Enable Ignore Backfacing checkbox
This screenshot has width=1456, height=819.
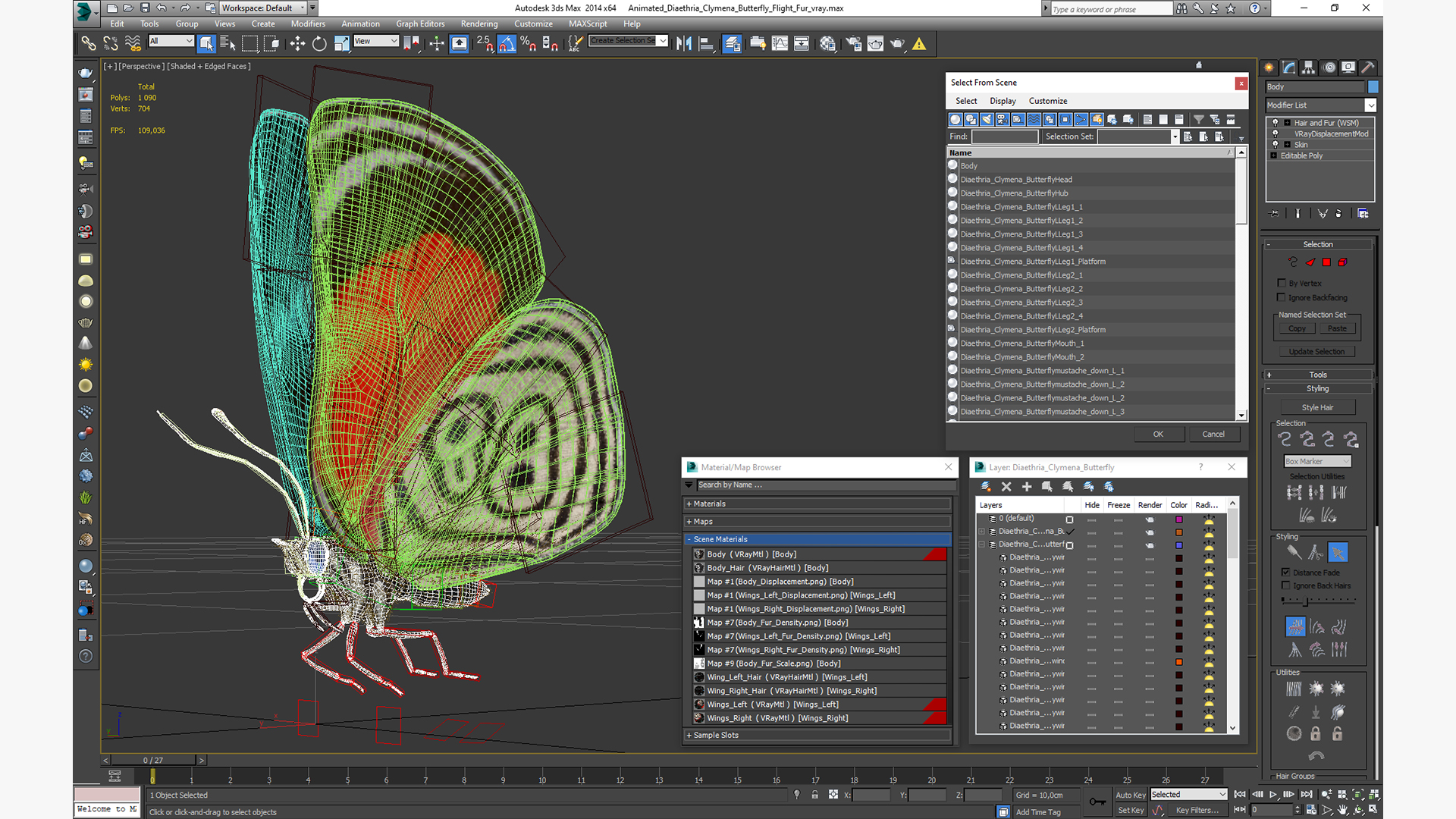point(1282,297)
